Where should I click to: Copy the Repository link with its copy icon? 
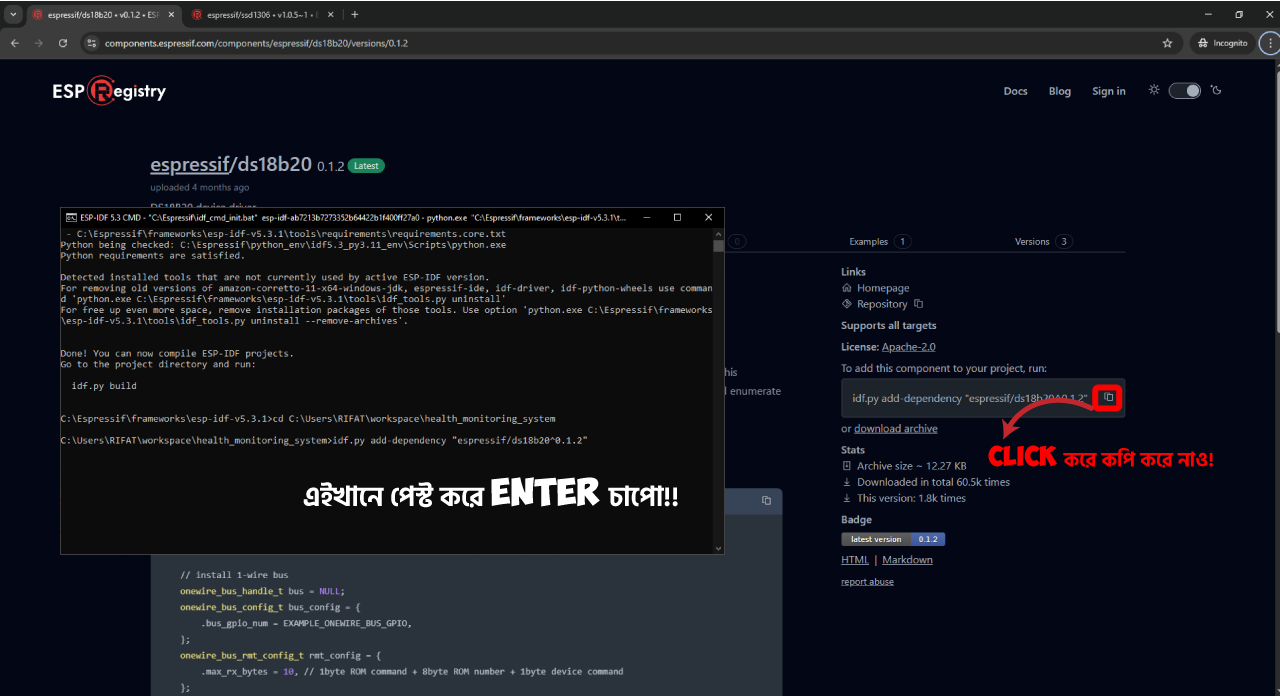pyautogui.click(x=918, y=304)
